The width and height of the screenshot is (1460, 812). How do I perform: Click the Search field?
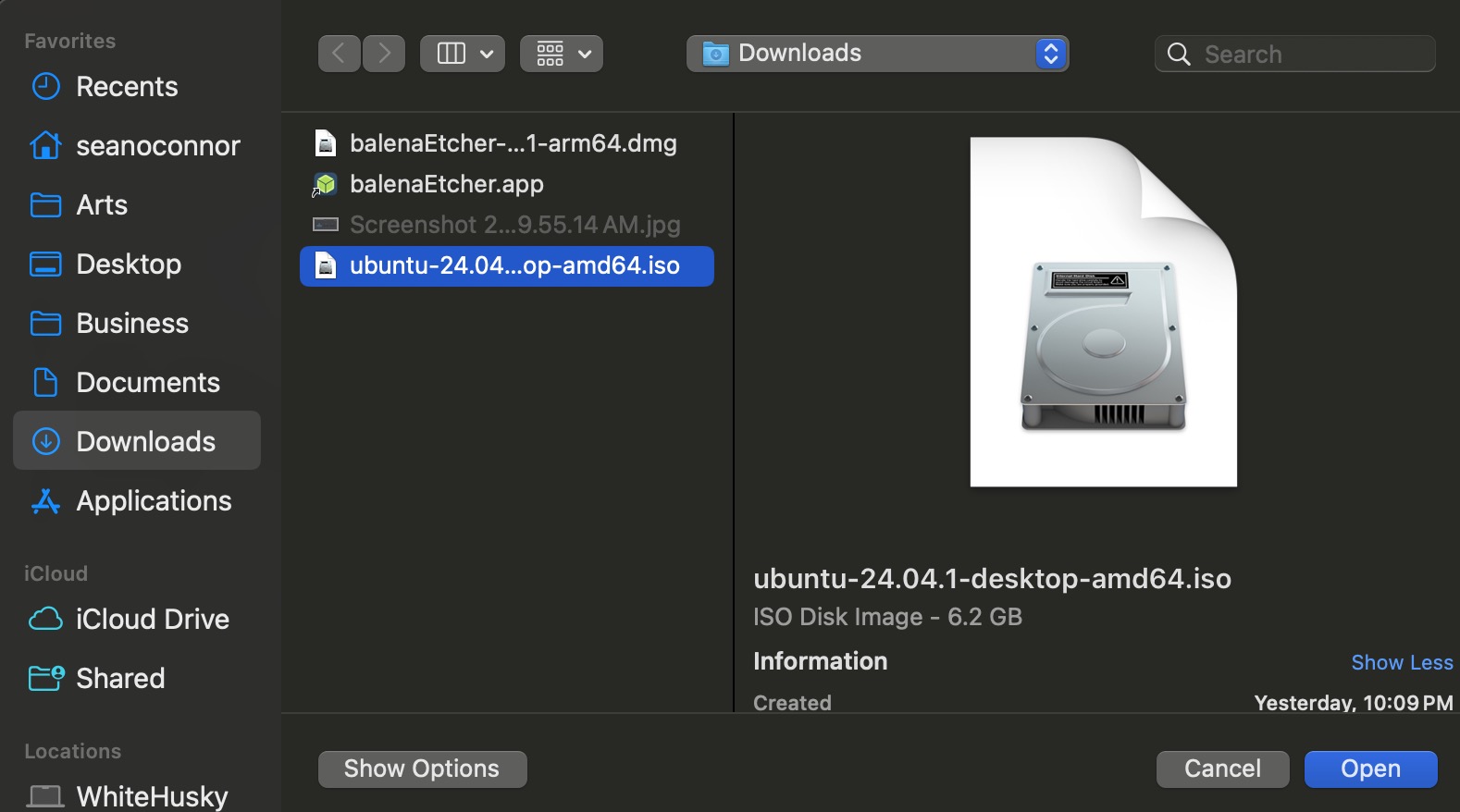(x=1295, y=54)
